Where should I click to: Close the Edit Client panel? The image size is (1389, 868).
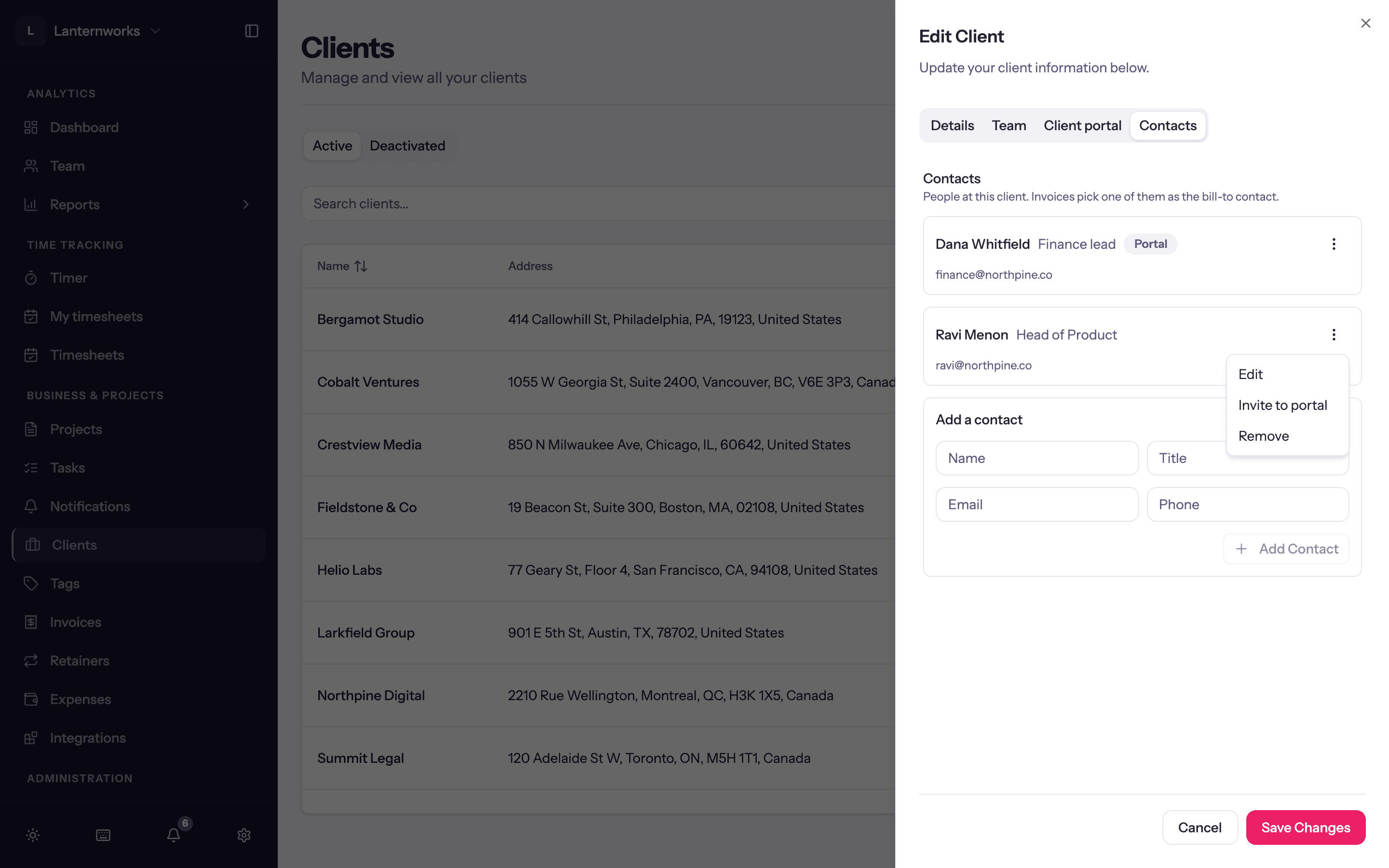pos(1365,23)
